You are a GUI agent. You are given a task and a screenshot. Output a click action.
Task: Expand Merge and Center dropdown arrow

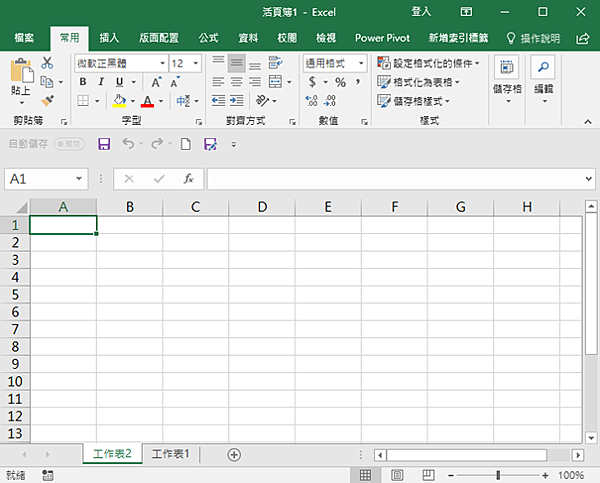point(289,82)
